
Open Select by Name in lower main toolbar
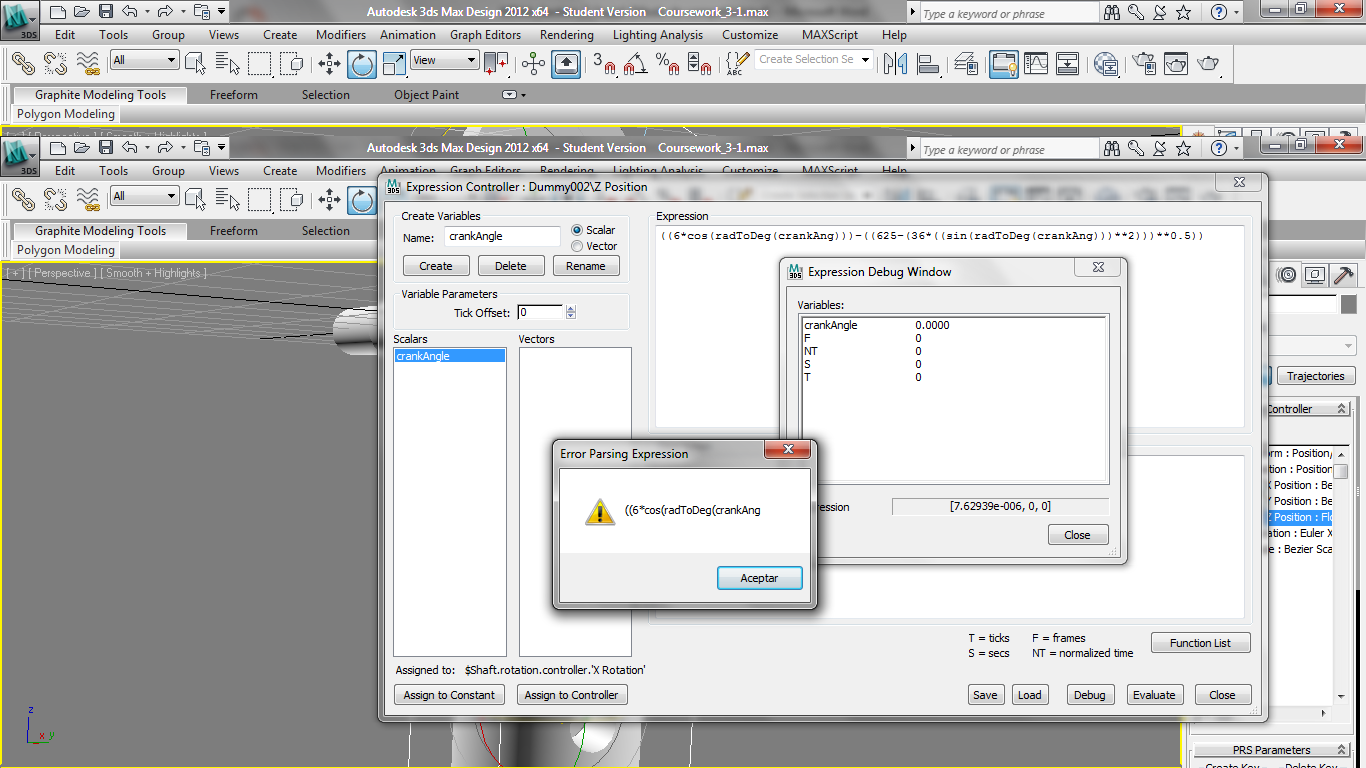228,200
